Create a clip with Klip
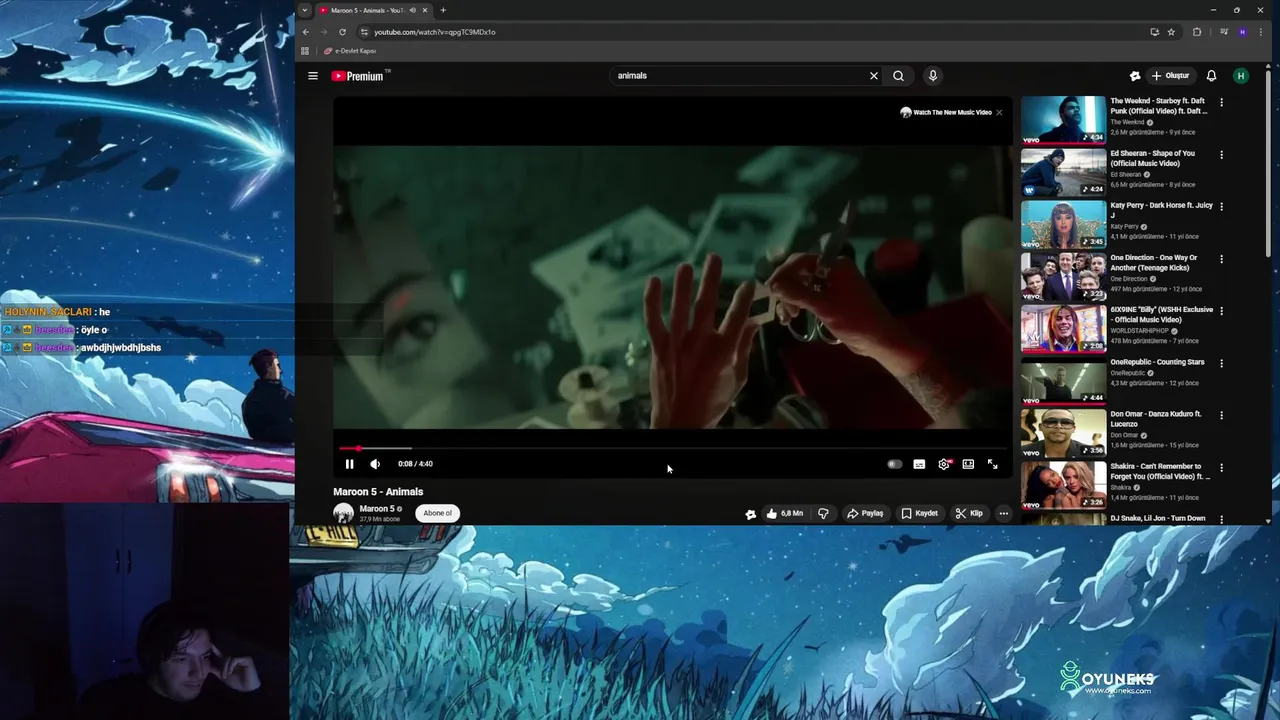The image size is (1280, 720). [969, 513]
